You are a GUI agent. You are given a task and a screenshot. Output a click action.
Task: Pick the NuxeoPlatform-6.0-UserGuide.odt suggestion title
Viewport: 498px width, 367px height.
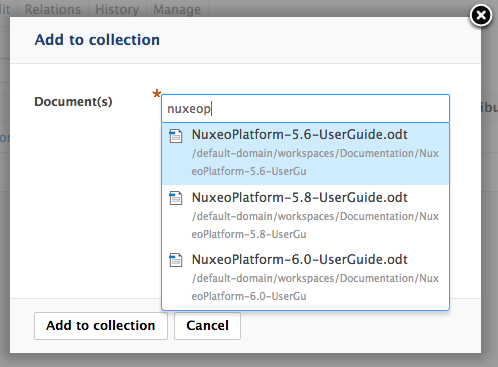(x=299, y=259)
